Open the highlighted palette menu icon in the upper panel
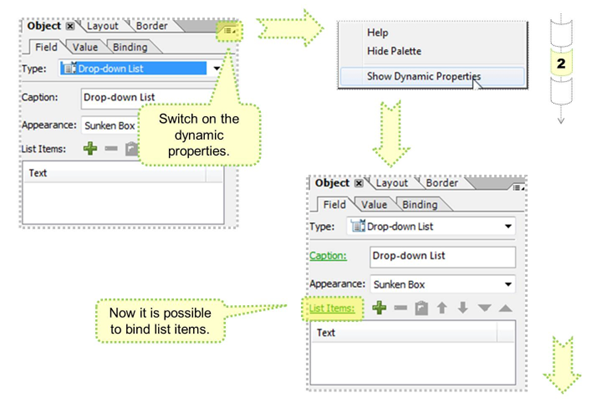Image resolution: width=602 pixels, height=403 pixels. pos(229,31)
